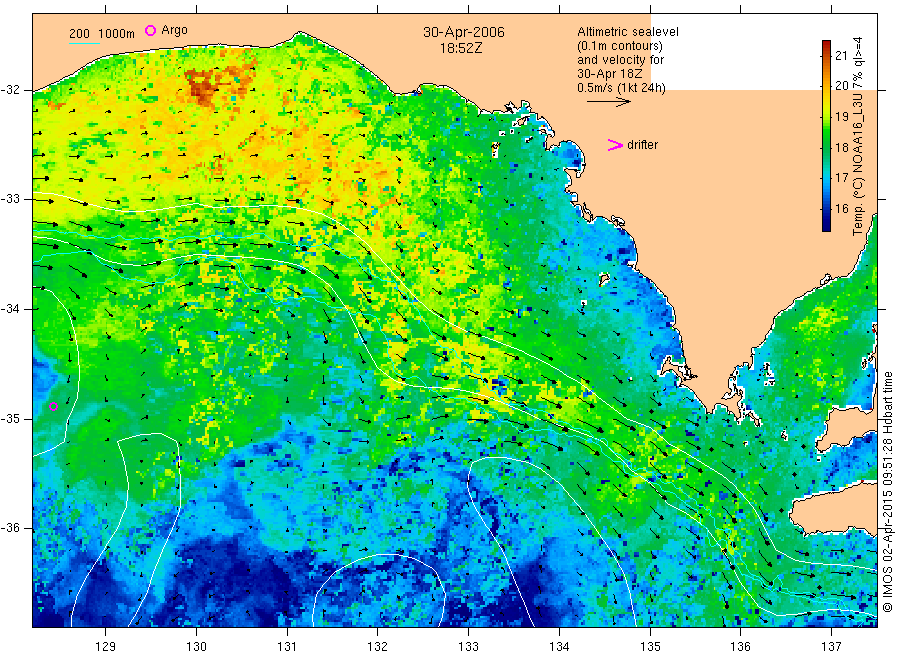Image resolution: width=900 pixels, height=660 pixels.
Task: Click the magenta drifter arrowhead legend symbol
Action: [615, 145]
